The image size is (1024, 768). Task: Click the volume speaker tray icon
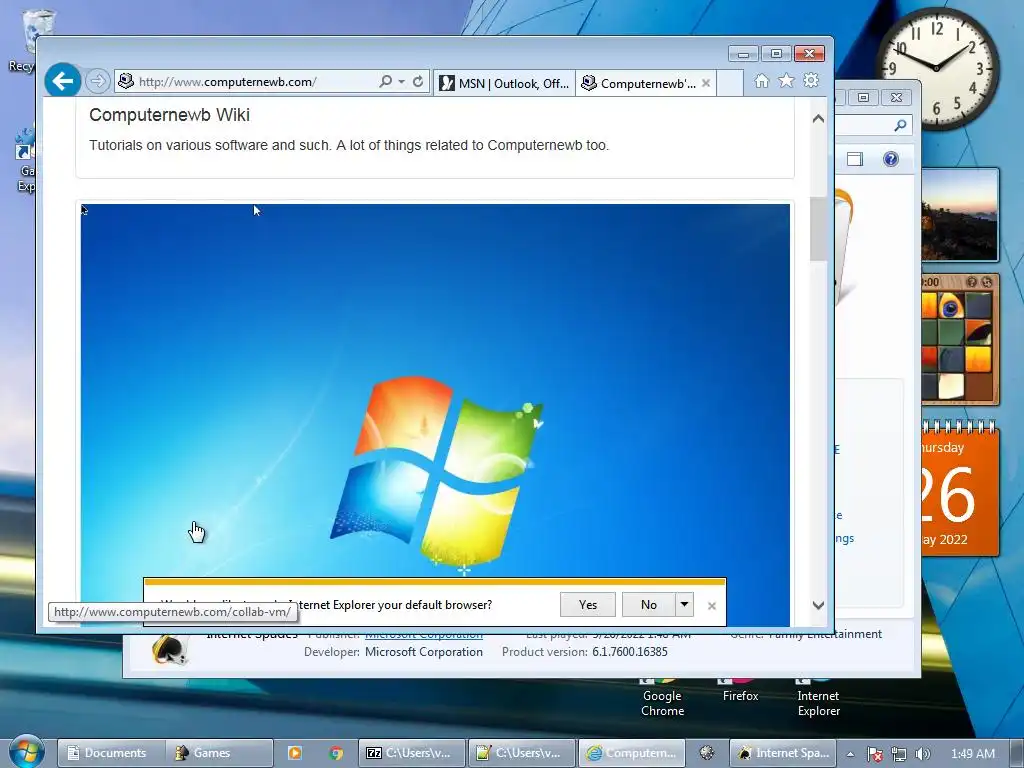pos(922,754)
